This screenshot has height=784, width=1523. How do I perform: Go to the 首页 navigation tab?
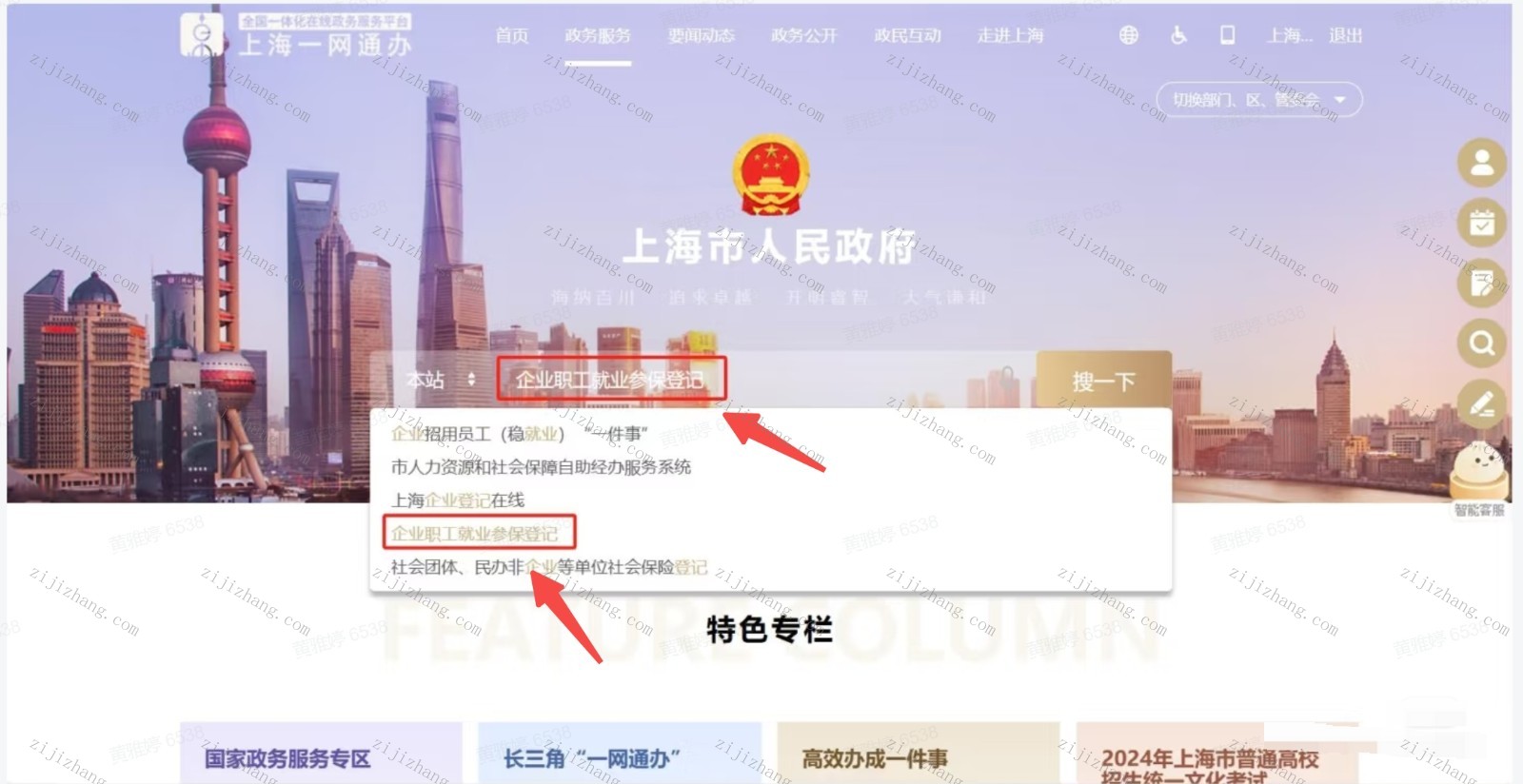click(512, 36)
